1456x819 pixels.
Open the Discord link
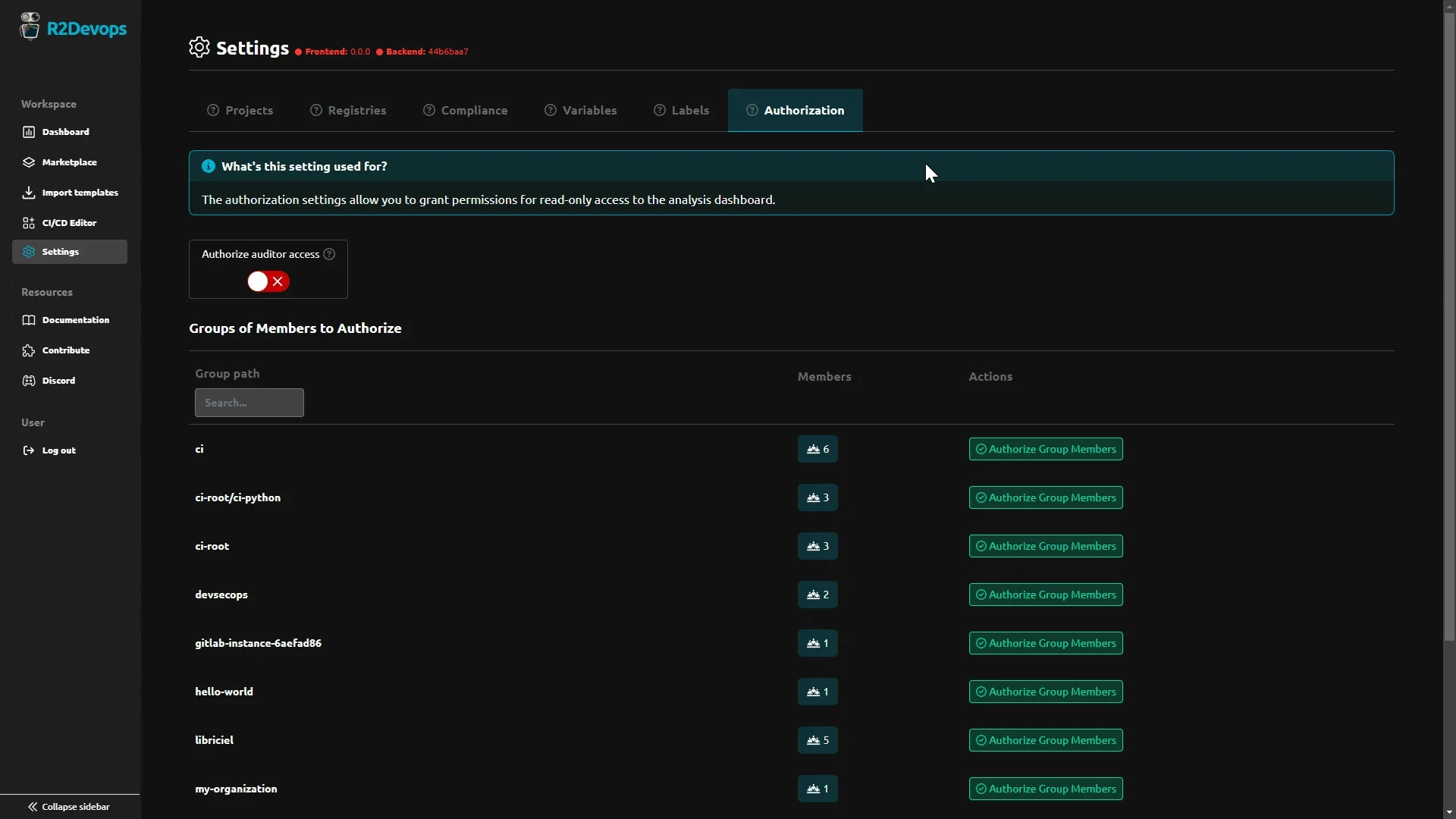click(x=58, y=380)
